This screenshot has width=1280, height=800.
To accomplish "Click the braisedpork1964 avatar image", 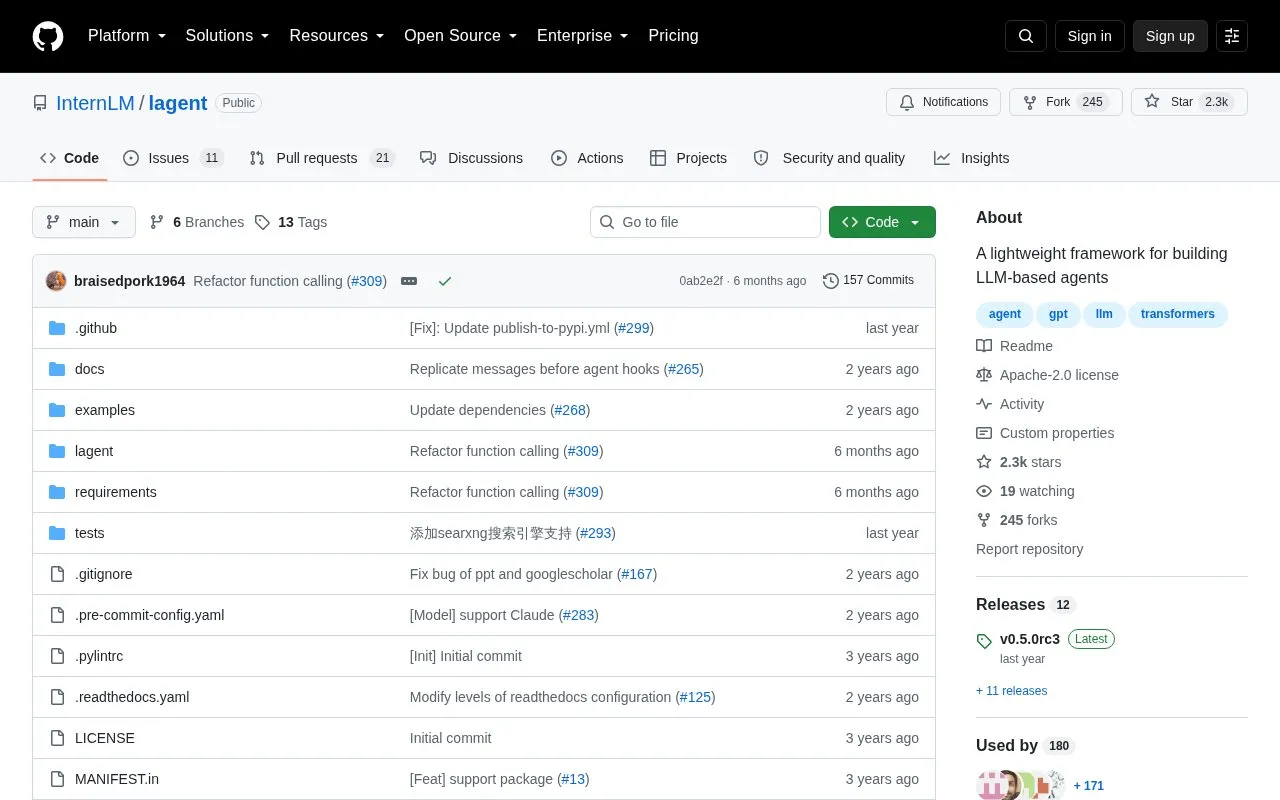I will (56, 281).
